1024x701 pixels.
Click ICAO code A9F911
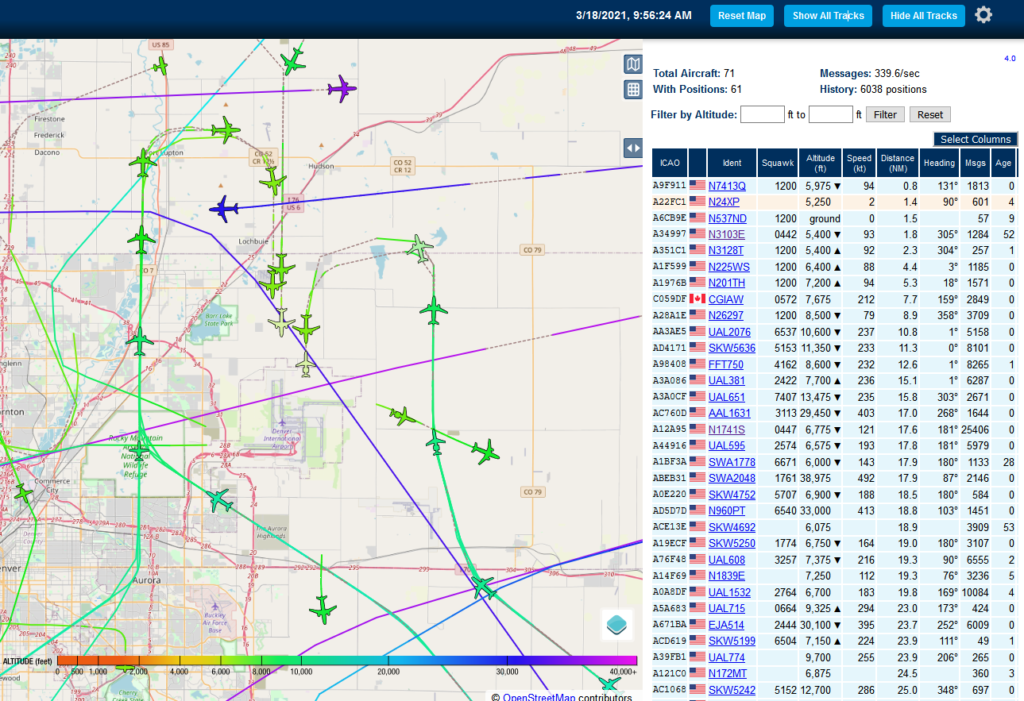669,186
